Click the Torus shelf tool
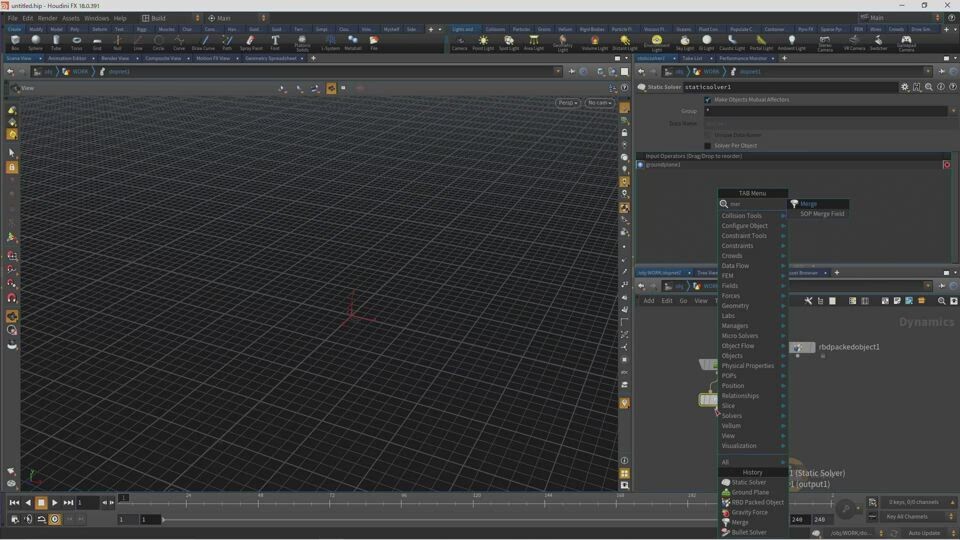 point(76,42)
